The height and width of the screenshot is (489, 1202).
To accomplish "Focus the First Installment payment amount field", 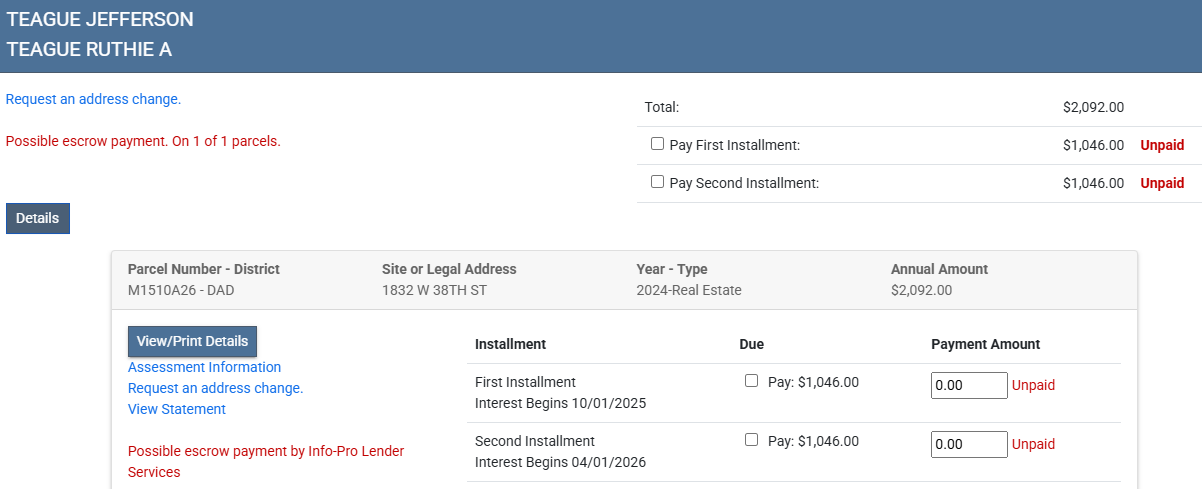I will pyautogui.click(x=968, y=385).
